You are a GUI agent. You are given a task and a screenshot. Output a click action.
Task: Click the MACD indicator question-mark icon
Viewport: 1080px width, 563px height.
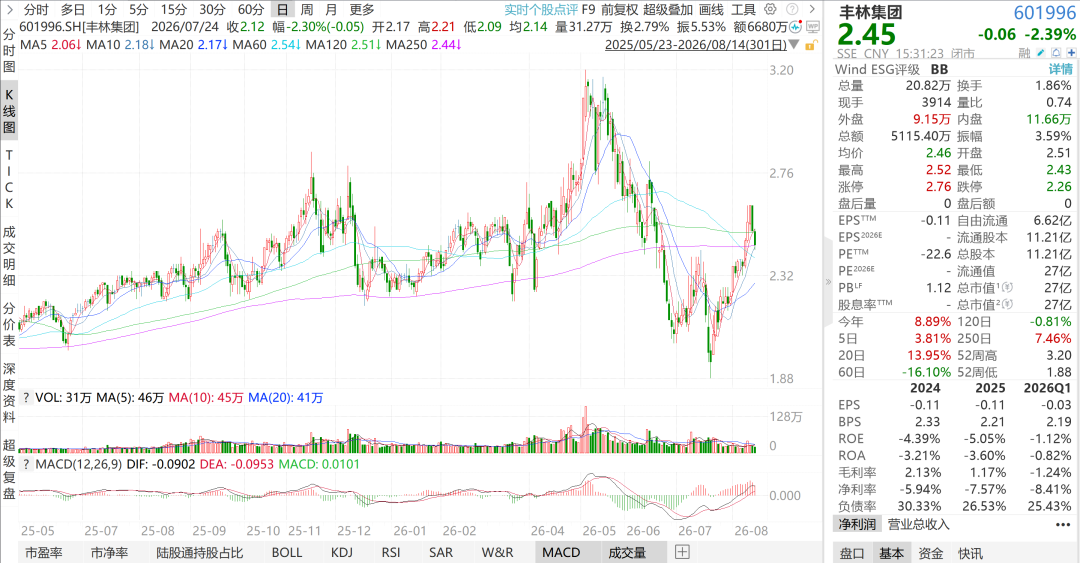point(26,464)
